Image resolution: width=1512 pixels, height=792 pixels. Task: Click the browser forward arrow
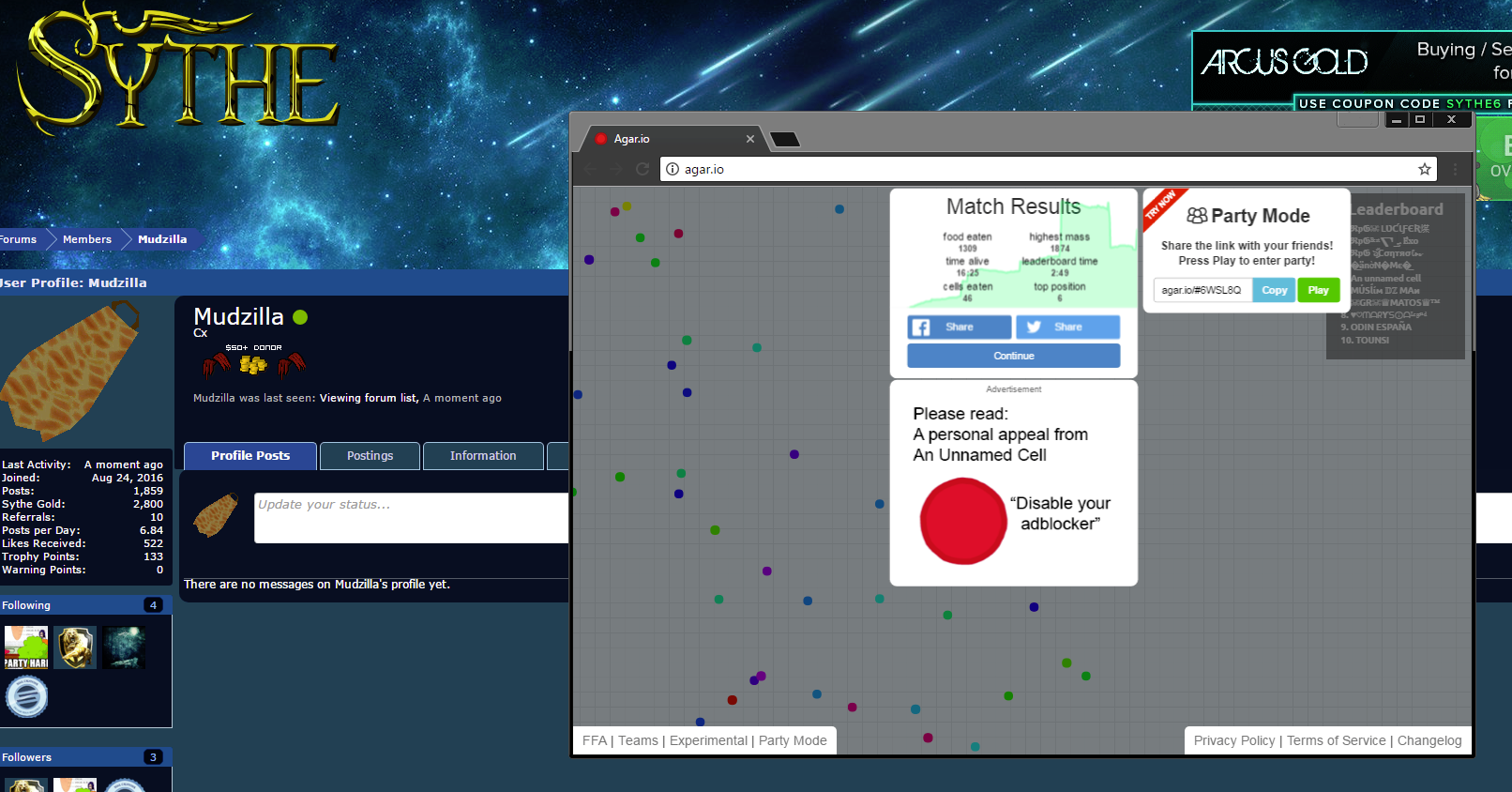pyautogui.click(x=616, y=169)
